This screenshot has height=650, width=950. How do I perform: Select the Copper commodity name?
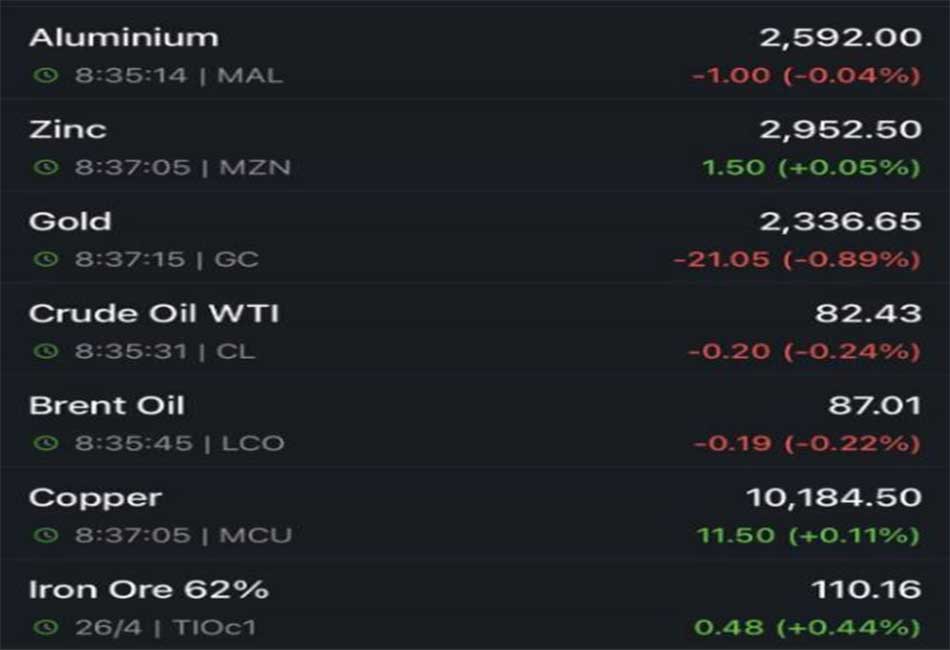95,499
